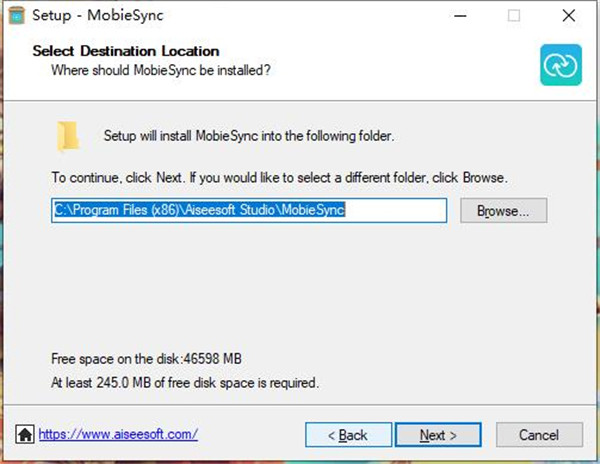Click 'At least 245.0 MB' requirement text
Screen dimensions: 600x464
[185, 383]
